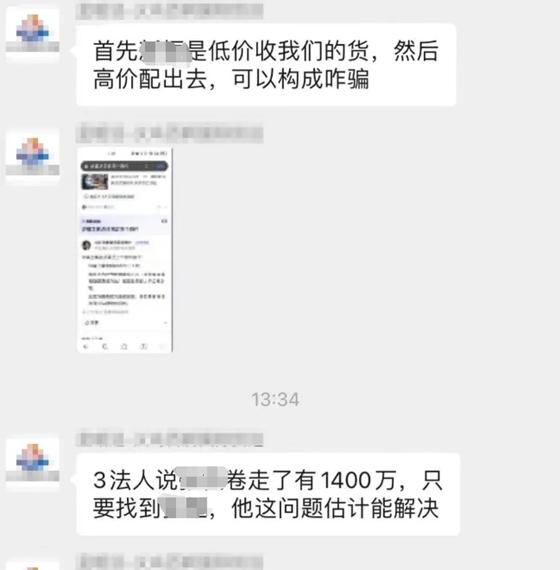The image size is (560, 570).
Task: Tap blurred sender name above image message
Action: click(170, 133)
